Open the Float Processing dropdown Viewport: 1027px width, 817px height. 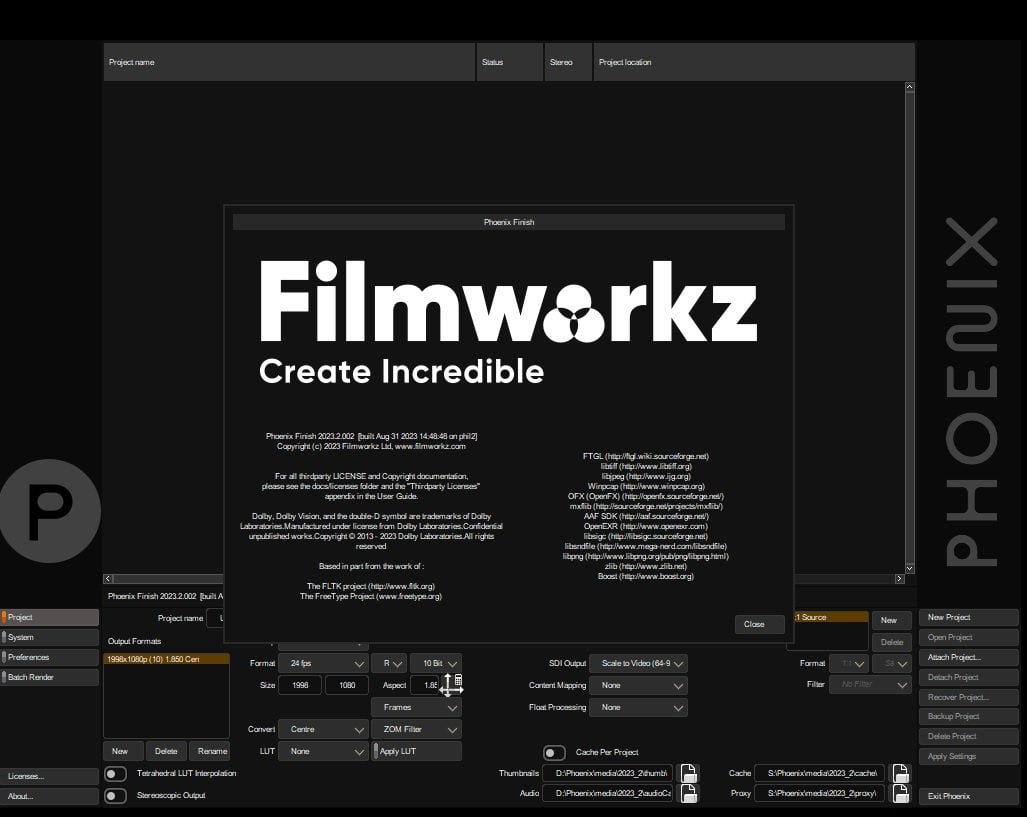tap(639, 708)
